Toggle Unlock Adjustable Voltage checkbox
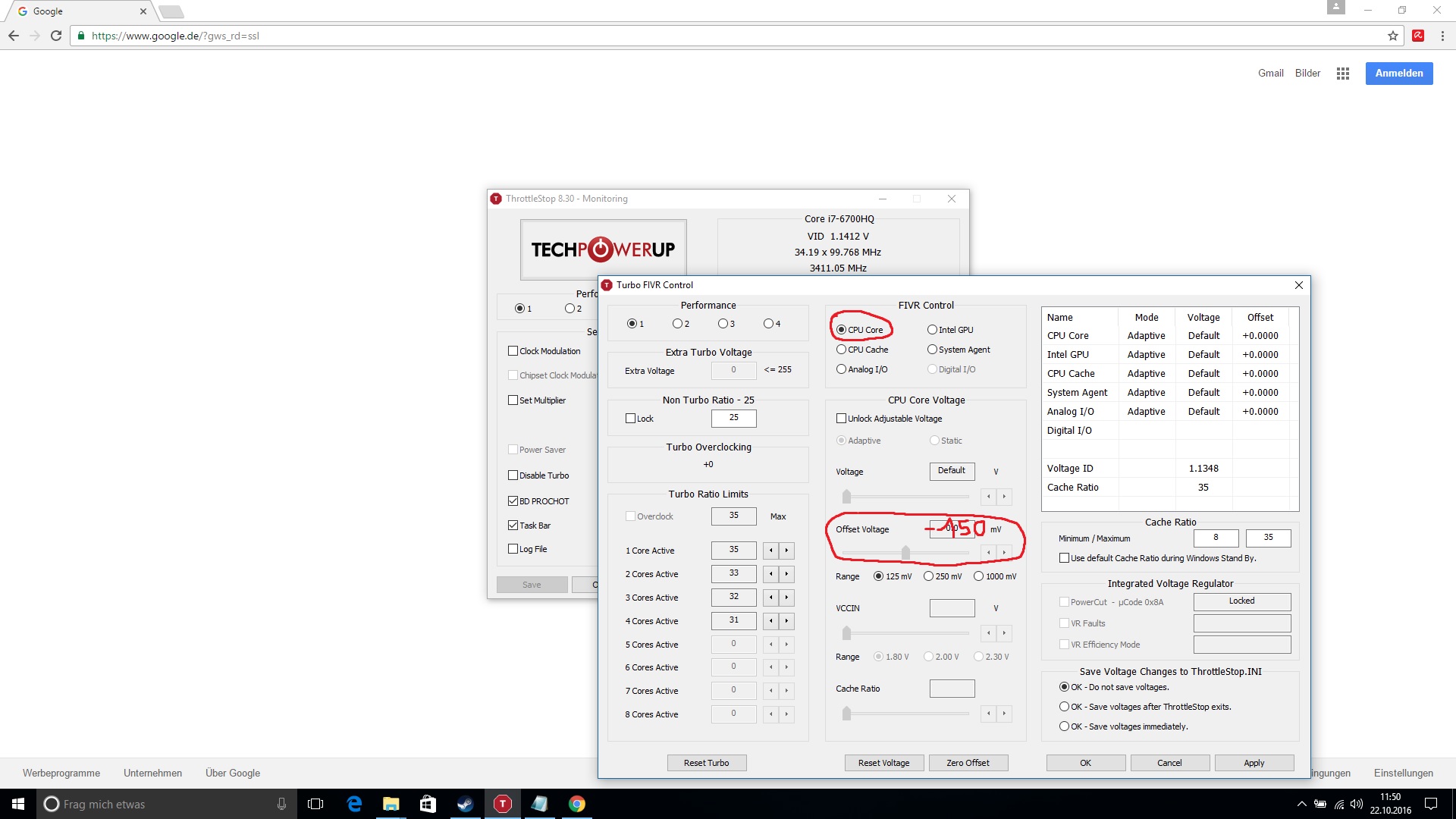The image size is (1456, 819). pyautogui.click(x=841, y=418)
